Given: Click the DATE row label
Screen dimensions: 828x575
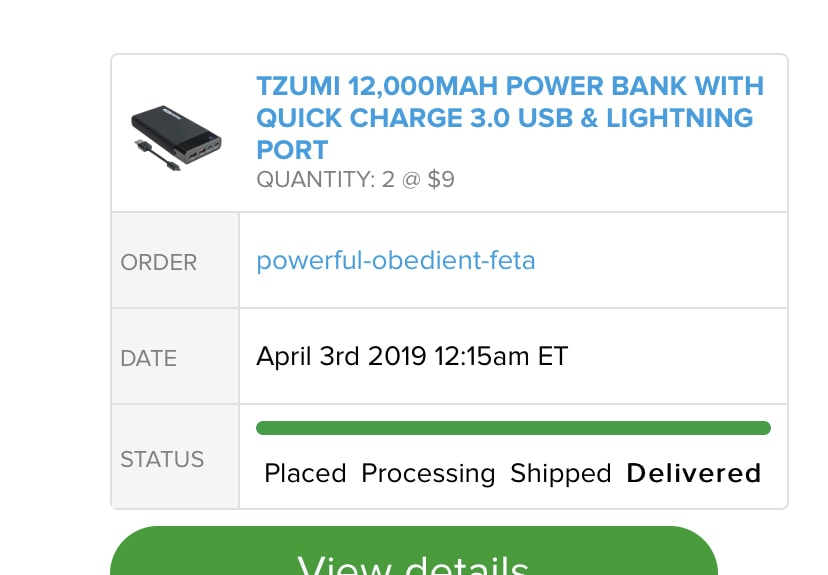Looking at the screenshot, I should point(148,358).
